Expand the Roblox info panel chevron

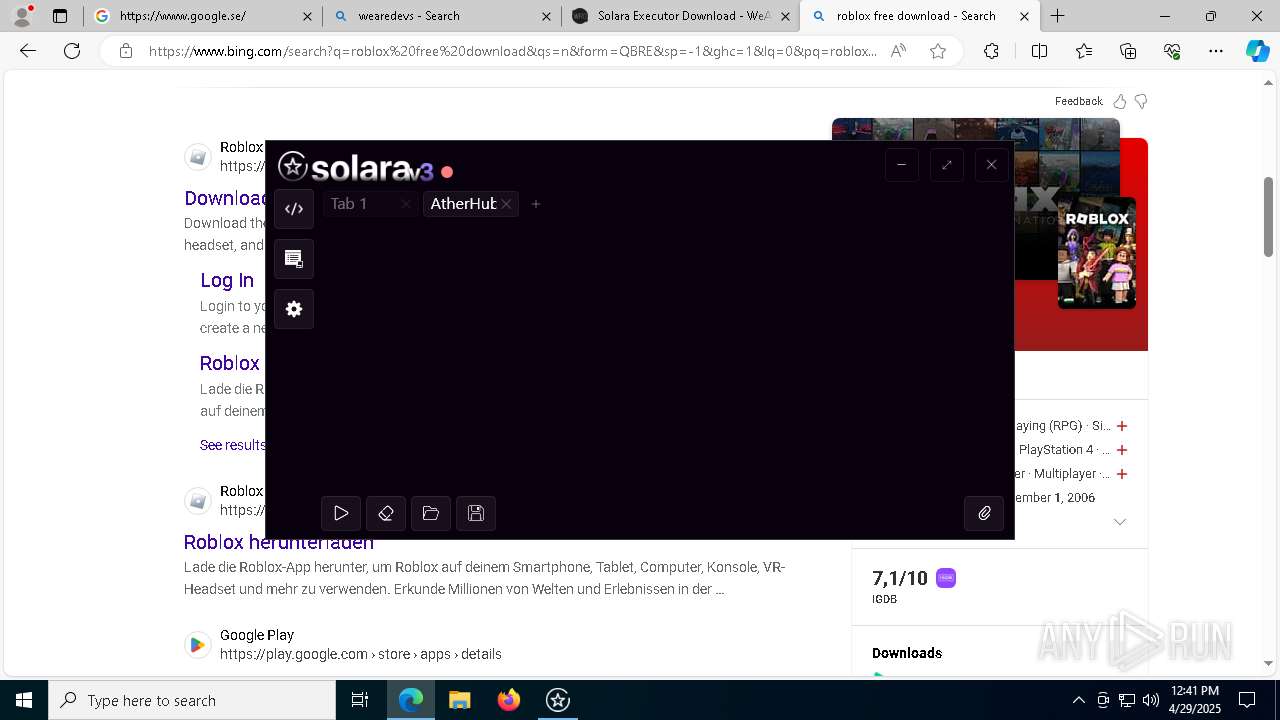(x=1120, y=522)
